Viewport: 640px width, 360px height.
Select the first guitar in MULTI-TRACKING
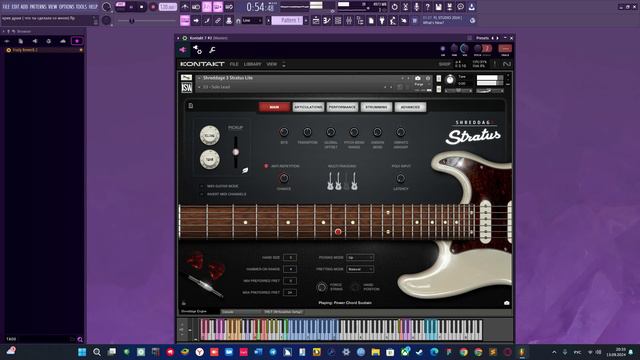[x=330, y=181]
